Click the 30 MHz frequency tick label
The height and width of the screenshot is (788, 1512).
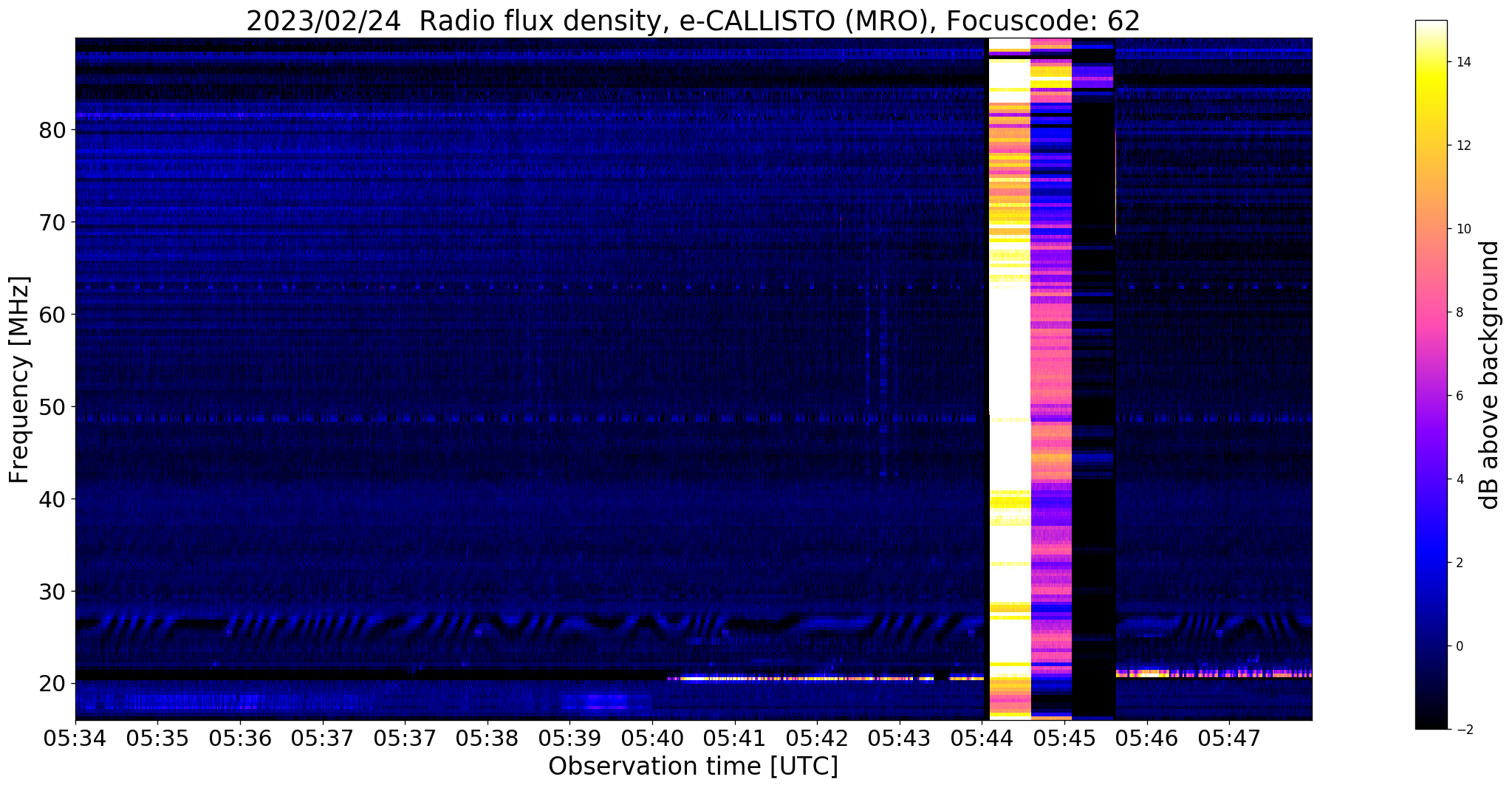pyautogui.click(x=52, y=592)
